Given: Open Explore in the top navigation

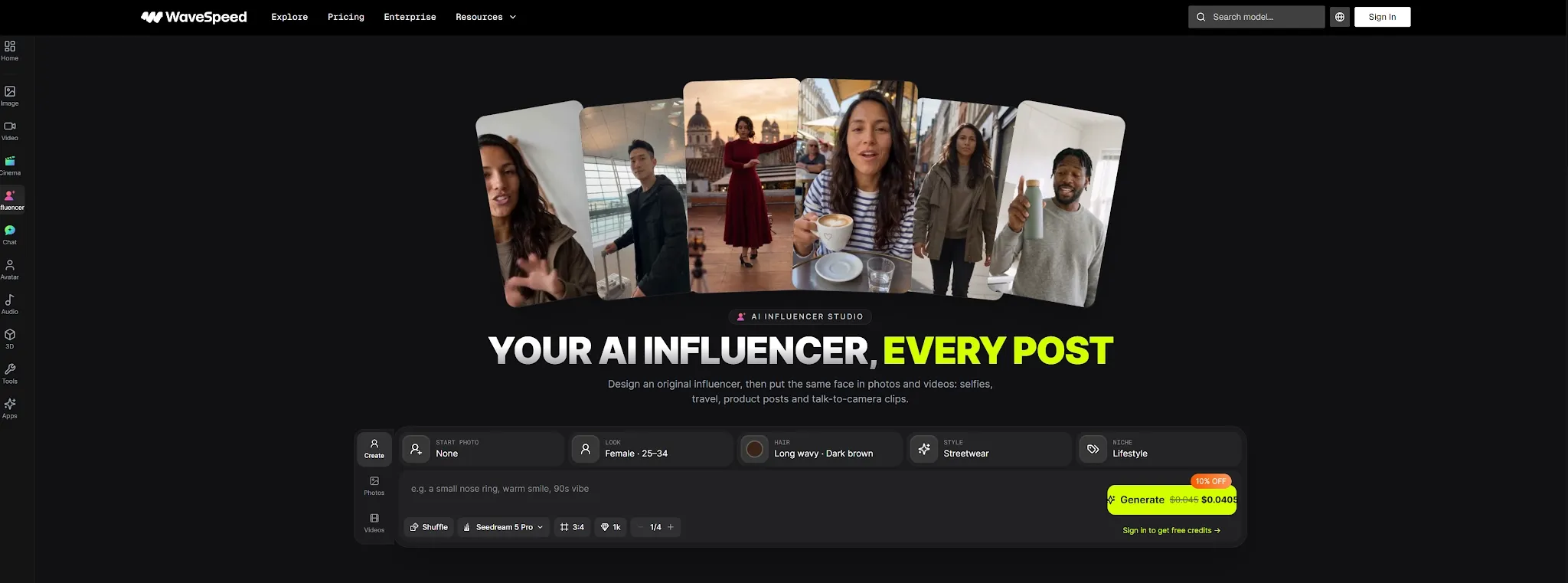Looking at the screenshot, I should click(x=289, y=17).
